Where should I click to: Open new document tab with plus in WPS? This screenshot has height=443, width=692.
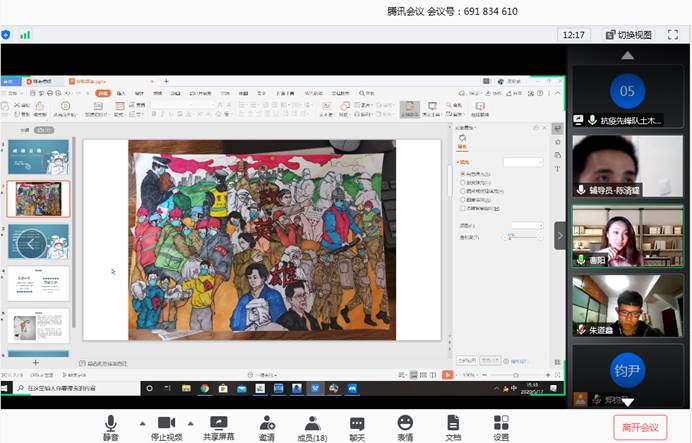(x=166, y=81)
